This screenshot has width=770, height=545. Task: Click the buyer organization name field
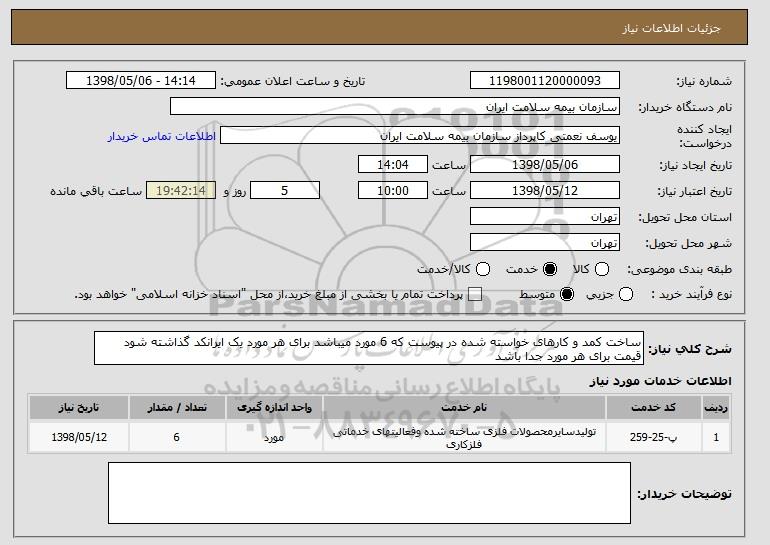tap(395, 107)
